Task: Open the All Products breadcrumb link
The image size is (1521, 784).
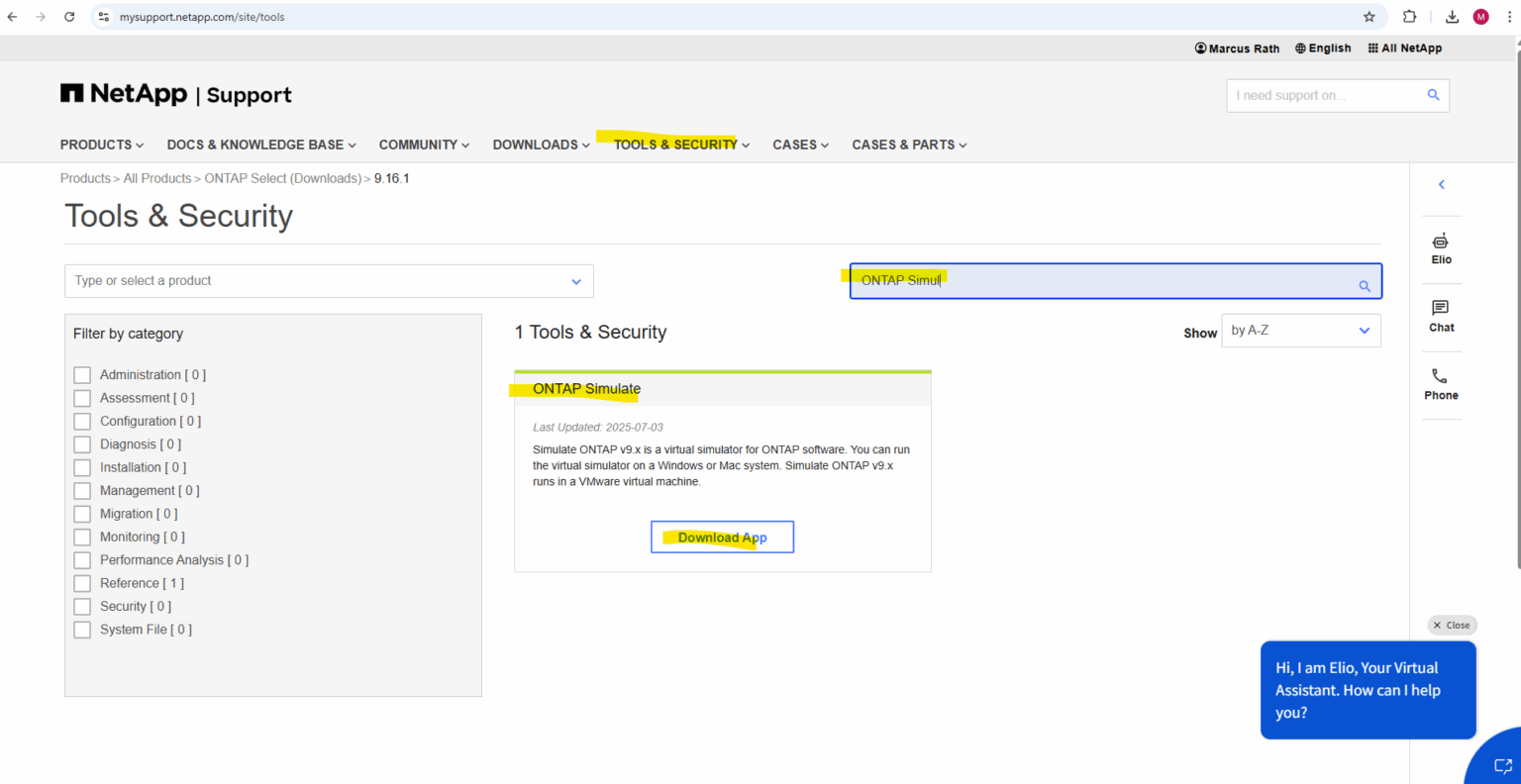Action: (156, 178)
